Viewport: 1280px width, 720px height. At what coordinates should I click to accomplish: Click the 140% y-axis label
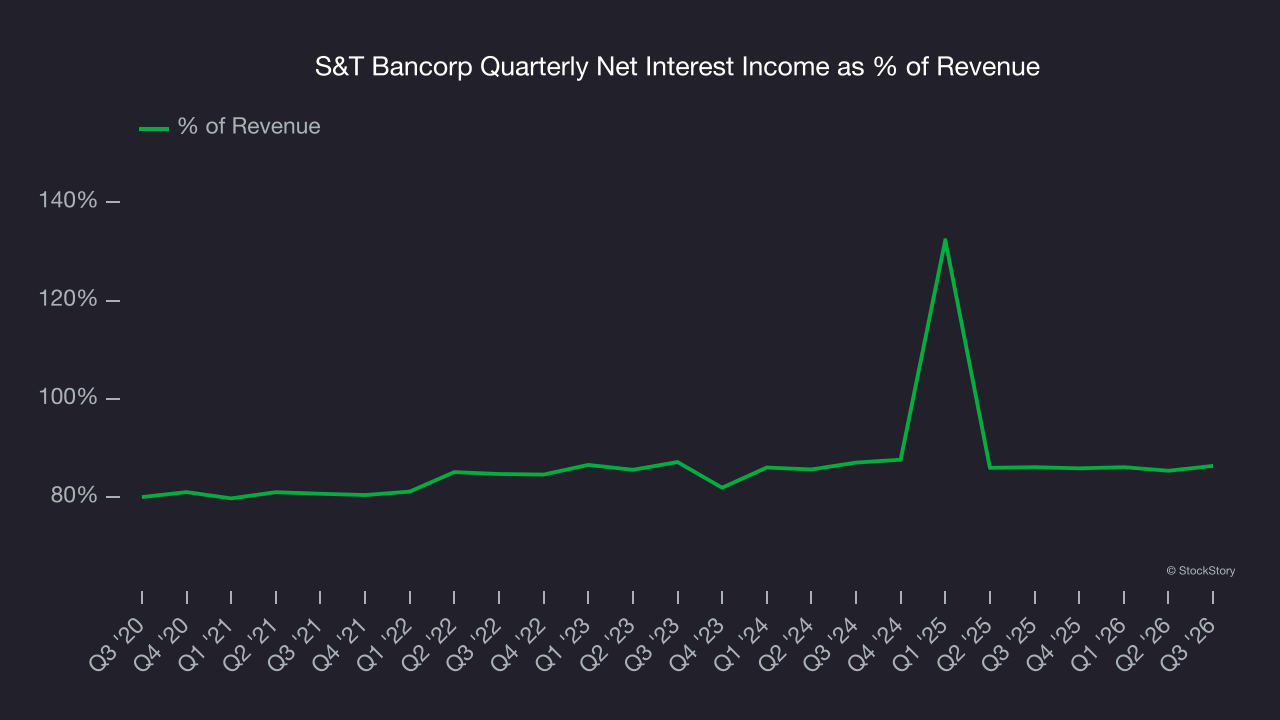(x=68, y=201)
